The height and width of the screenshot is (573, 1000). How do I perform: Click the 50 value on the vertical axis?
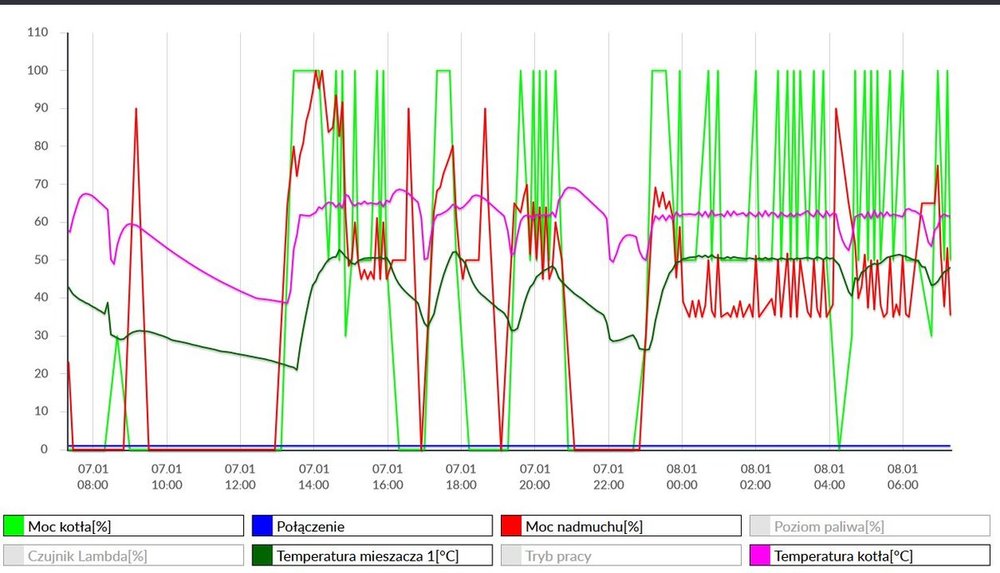pyautogui.click(x=40, y=260)
